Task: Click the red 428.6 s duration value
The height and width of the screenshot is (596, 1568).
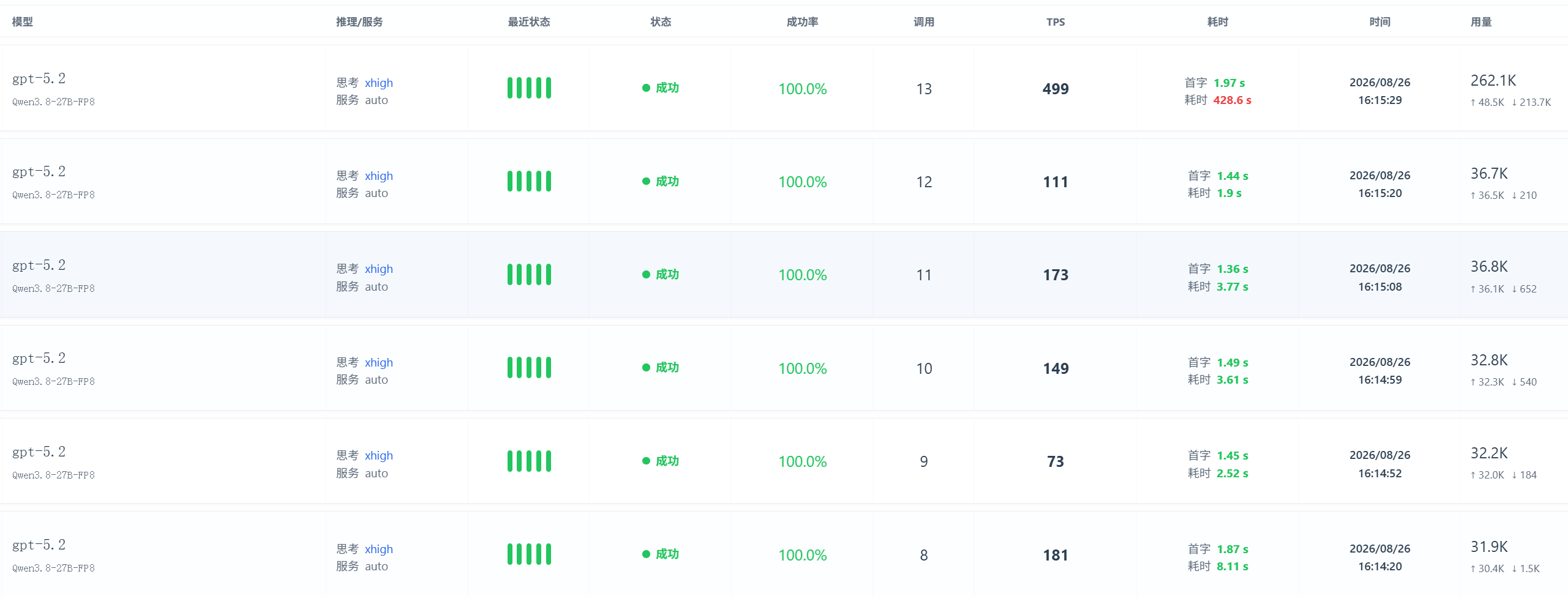Action: click(1232, 100)
